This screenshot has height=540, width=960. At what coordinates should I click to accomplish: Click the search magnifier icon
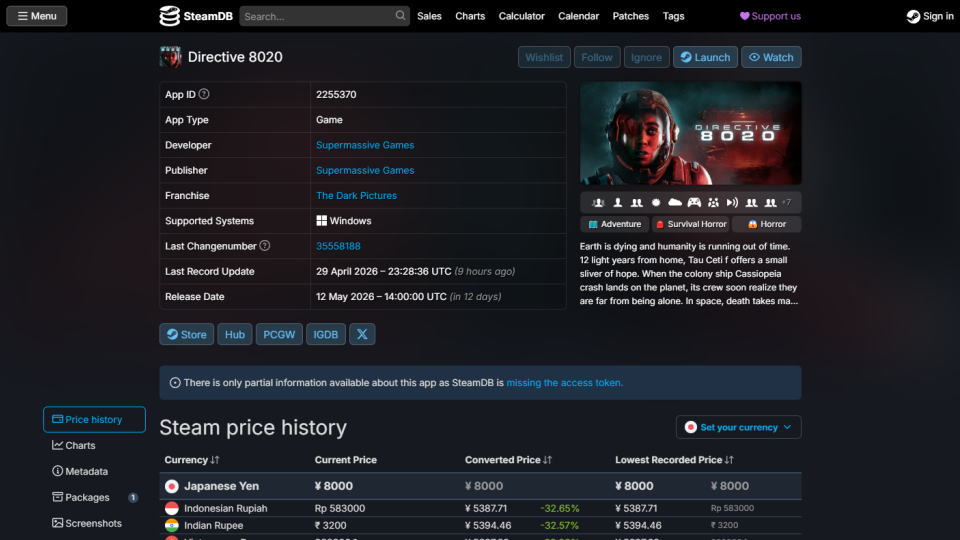pos(401,16)
